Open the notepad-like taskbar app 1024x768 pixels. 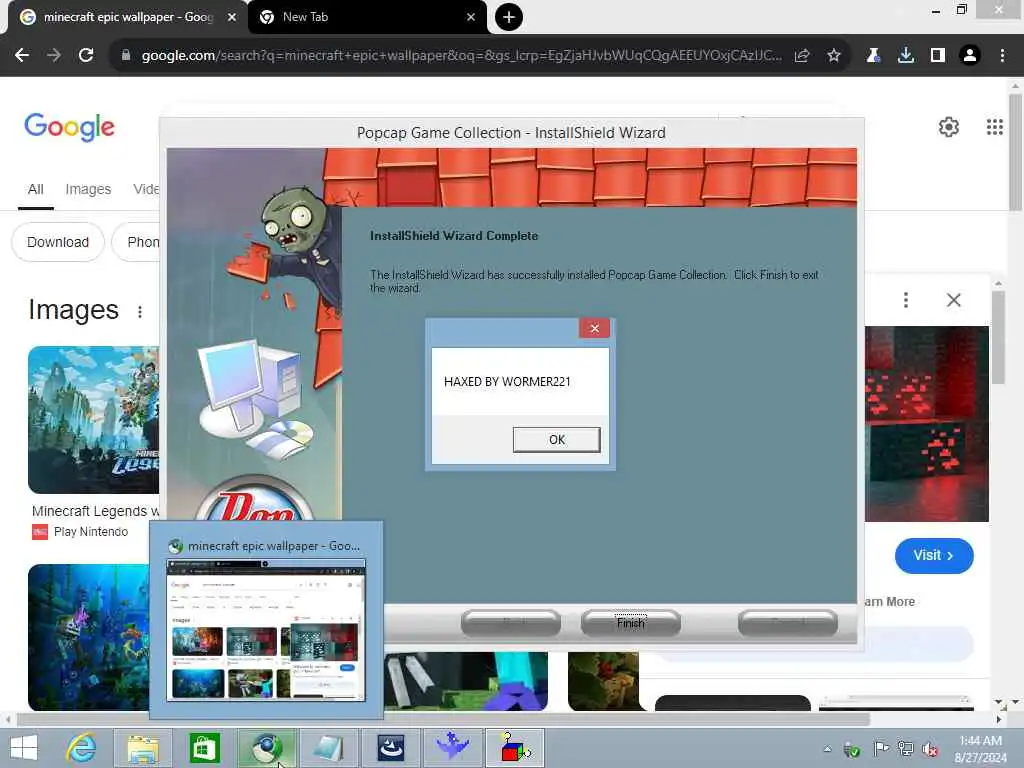pos(328,748)
